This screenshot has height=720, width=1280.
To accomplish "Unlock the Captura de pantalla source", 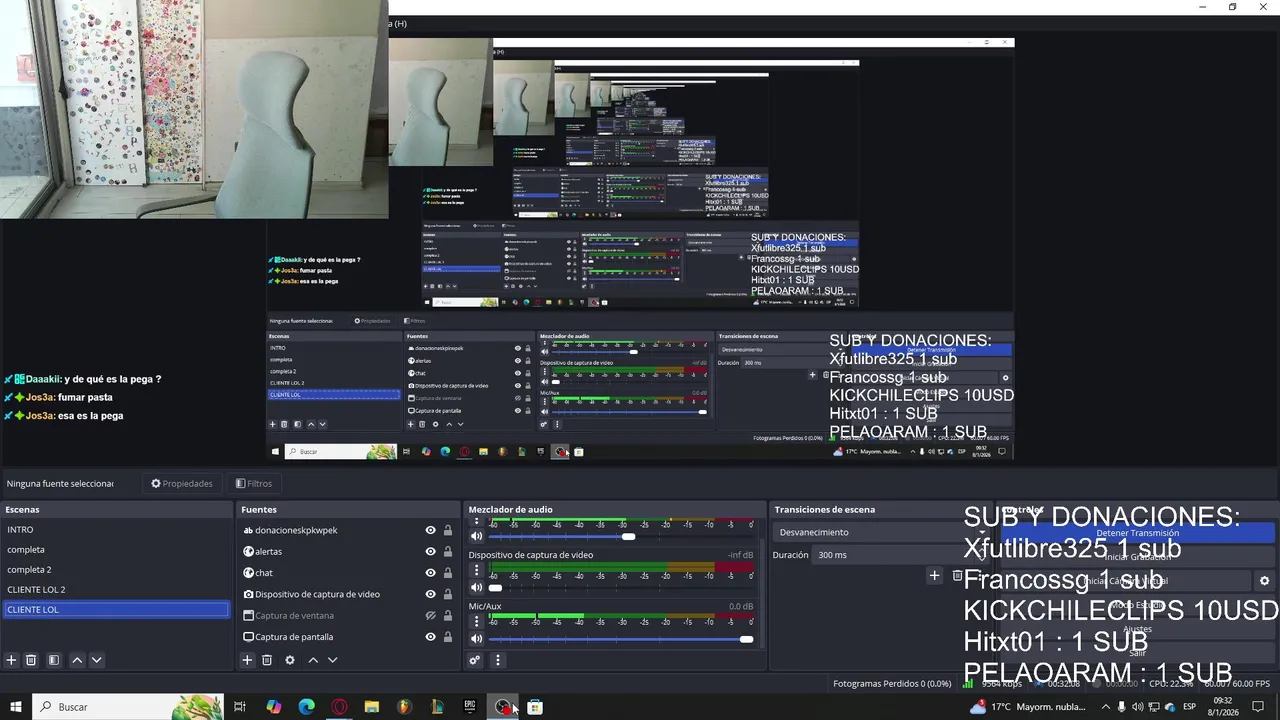I will pyautogui.click(x=448, y=637).
